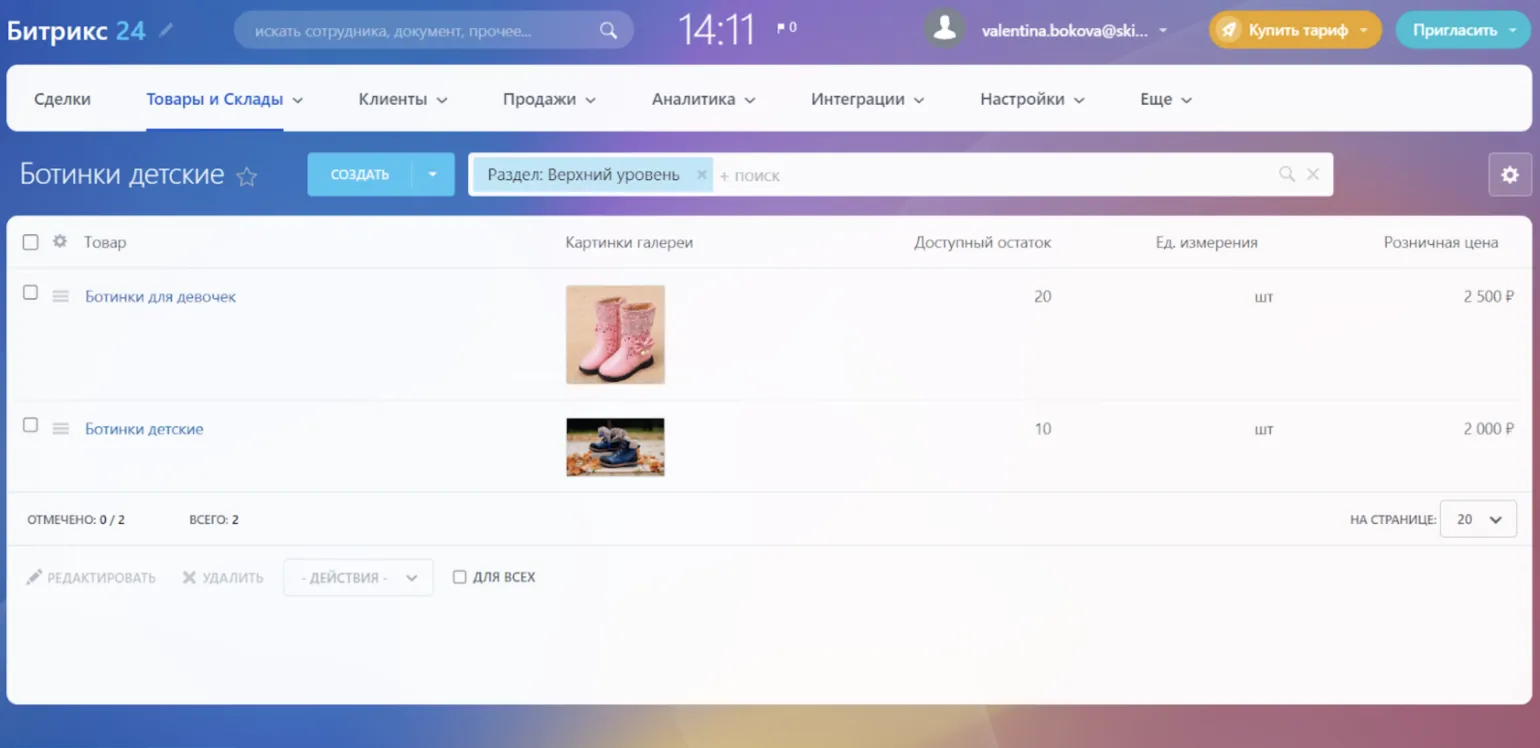Open the 'На странице' page size dropdown
The height and width of the screenshot is (748, 1540).
pyautogui.click(x=1478, y=520)
